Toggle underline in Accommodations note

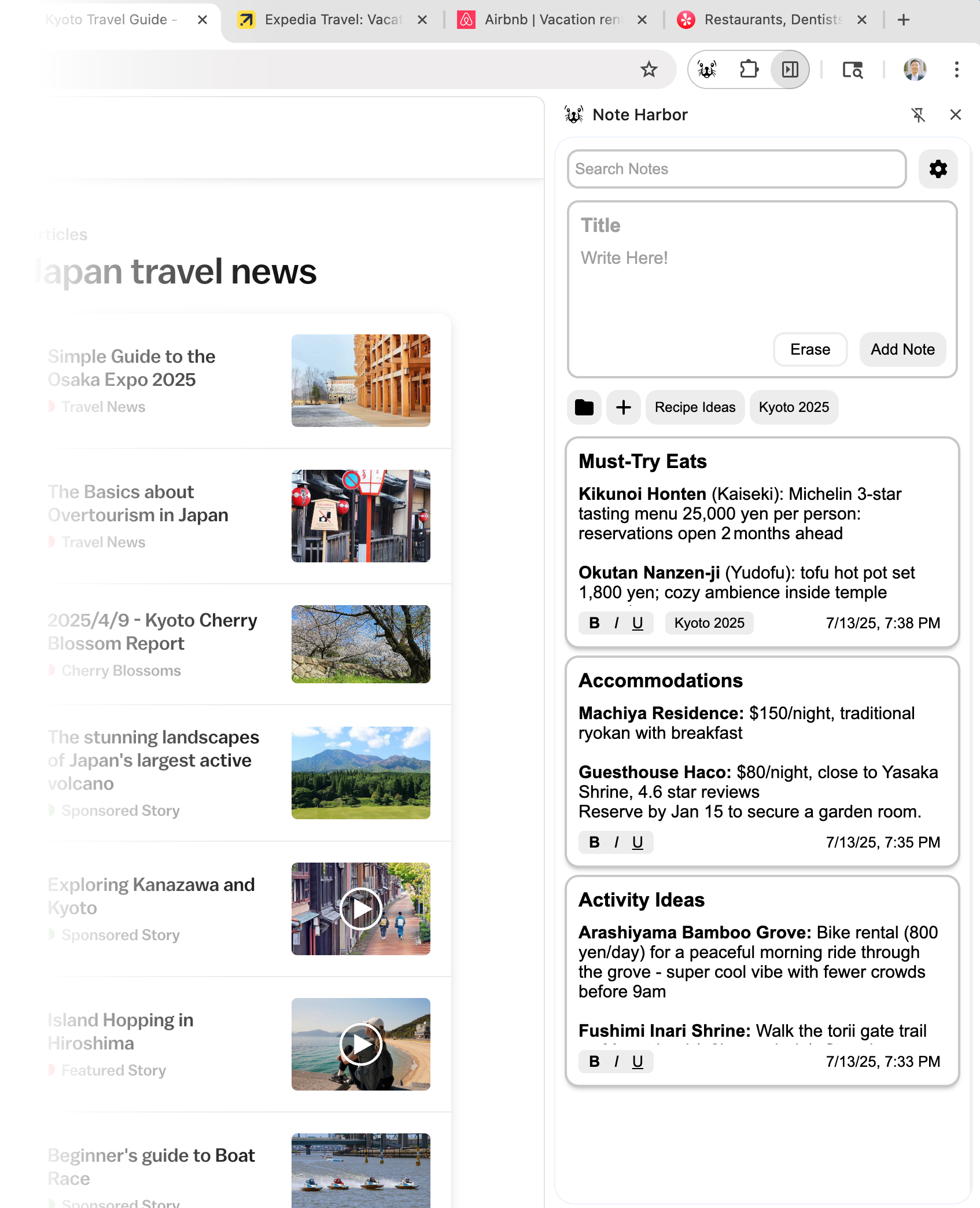pyautogui.click(x=638, y=842)
